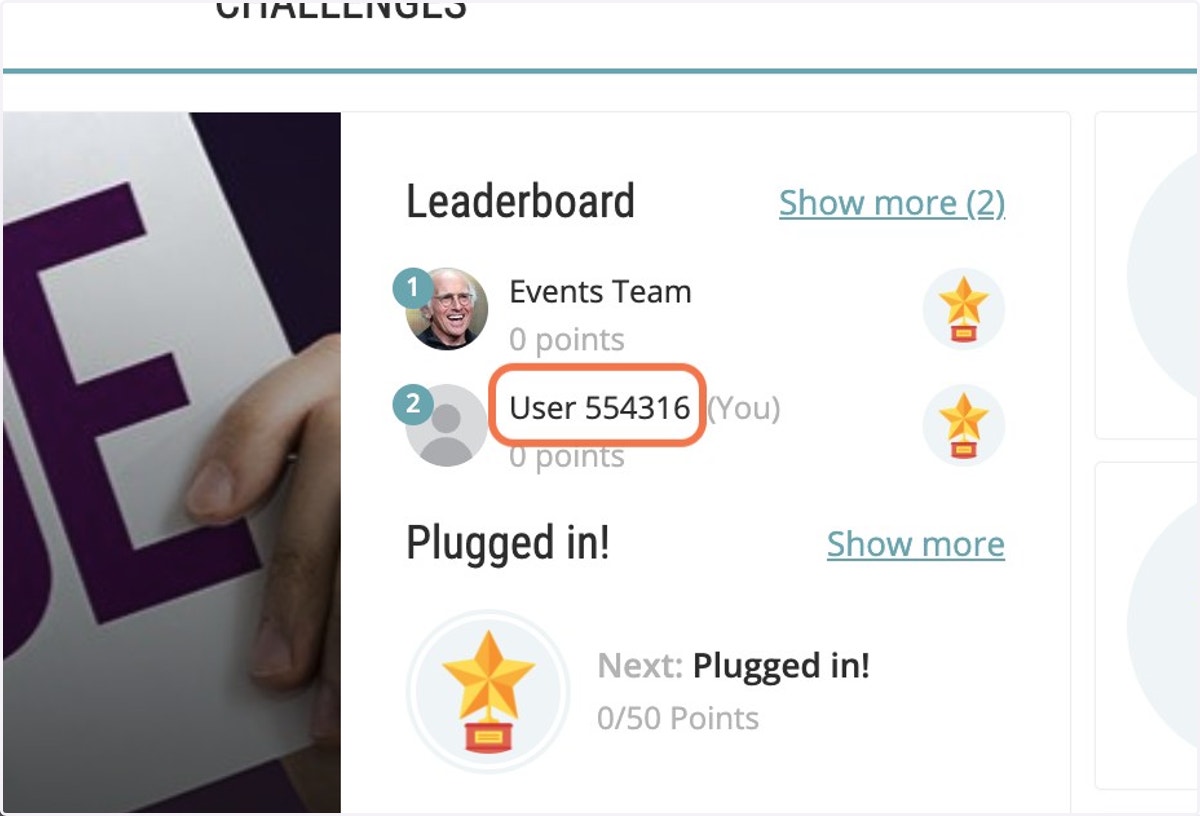The height and width of the screenshot is (816, 1200).
Task: Click the rank 2 badge circle
Action: (x=412, y=406)
